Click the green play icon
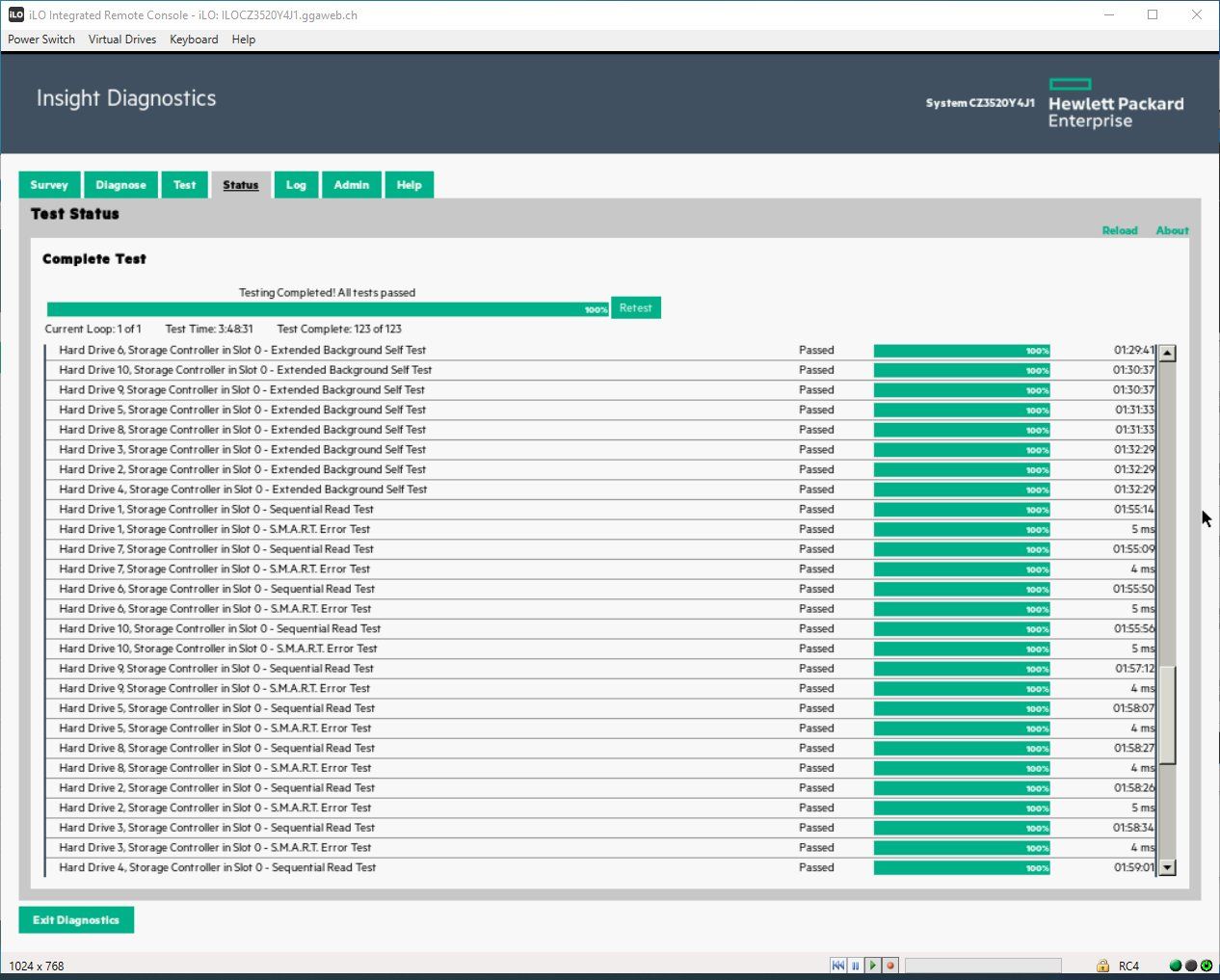The image size is (1220, 980). (872, 966)
